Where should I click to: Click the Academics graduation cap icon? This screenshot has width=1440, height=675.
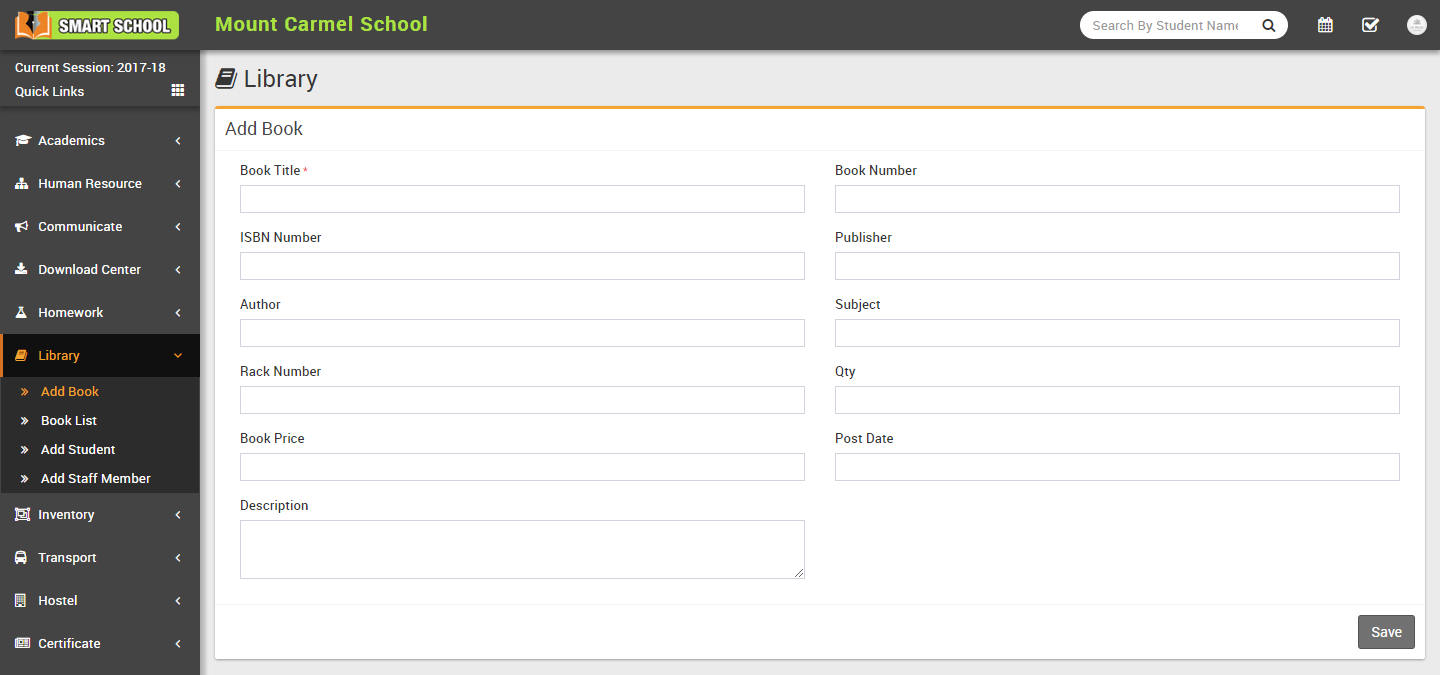22,141
